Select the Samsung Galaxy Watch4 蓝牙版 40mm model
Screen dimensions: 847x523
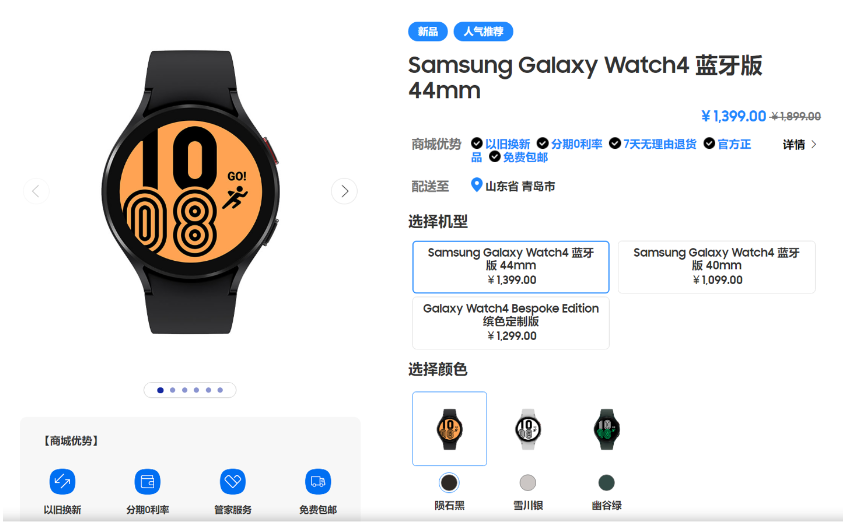point(716,267)
